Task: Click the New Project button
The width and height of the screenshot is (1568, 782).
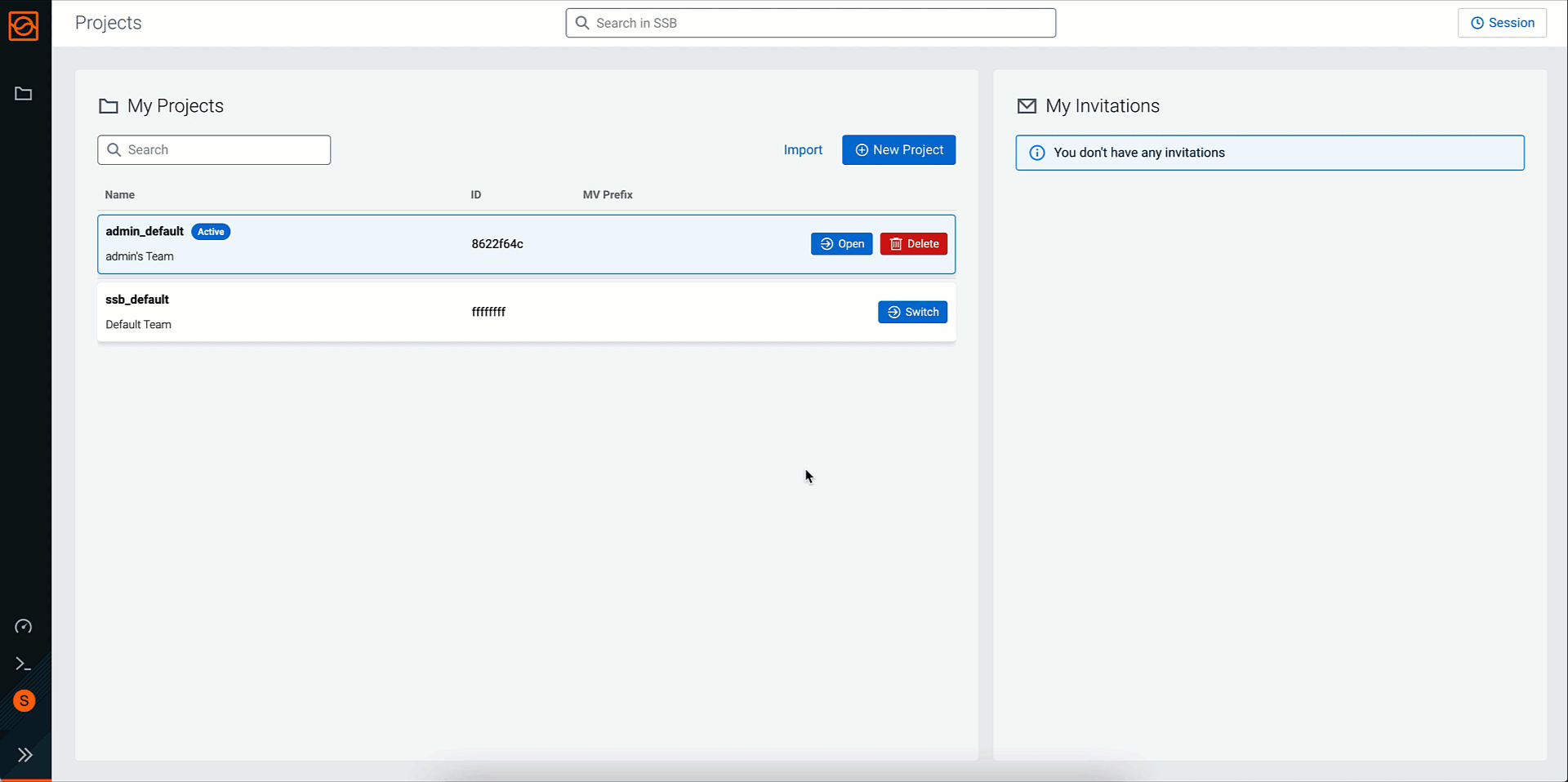Action: click(898, 150)
